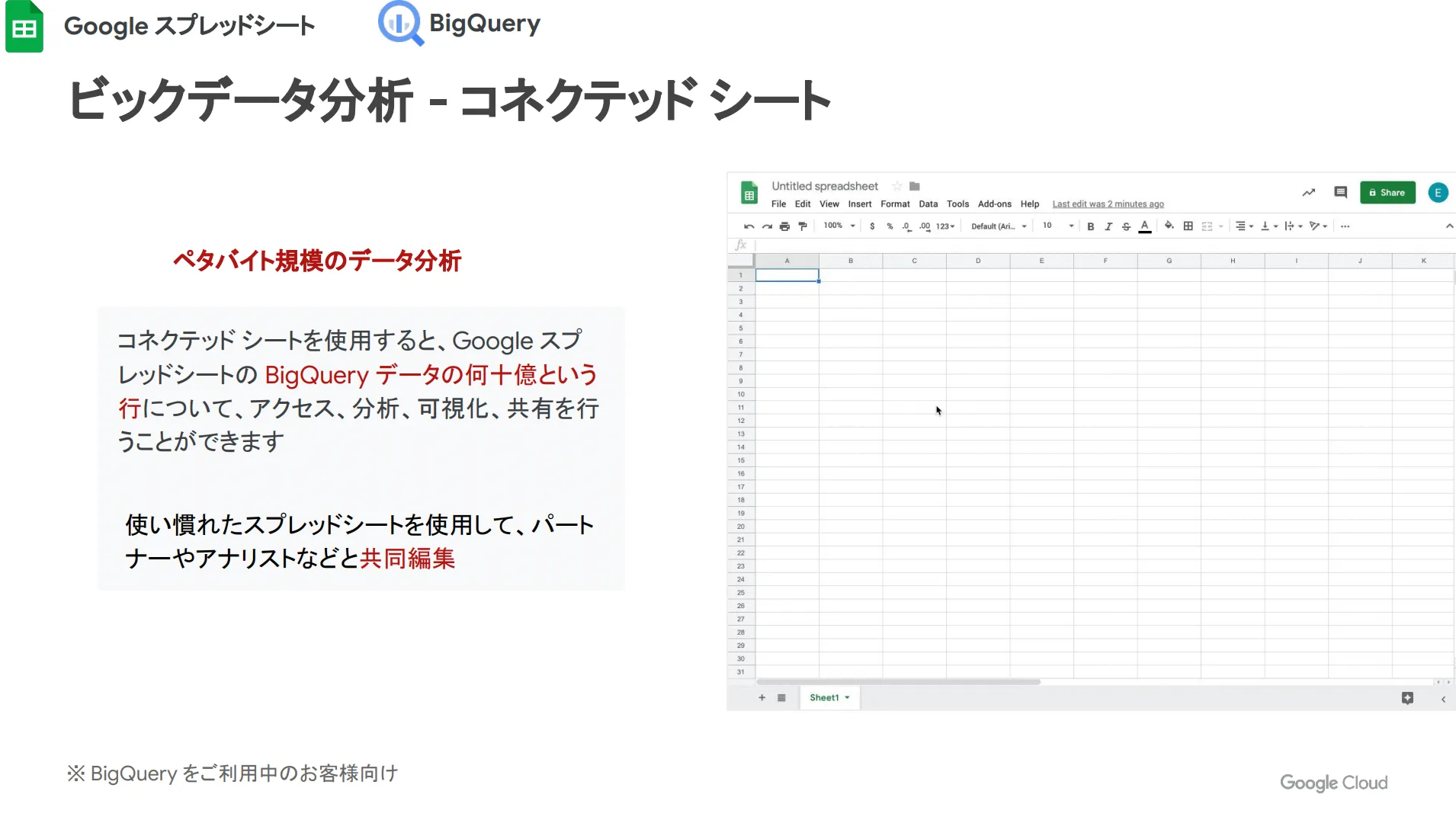Open the text rotation dropdown
The width and height of the screenshot is (1456, 820).
[1318, 226]
